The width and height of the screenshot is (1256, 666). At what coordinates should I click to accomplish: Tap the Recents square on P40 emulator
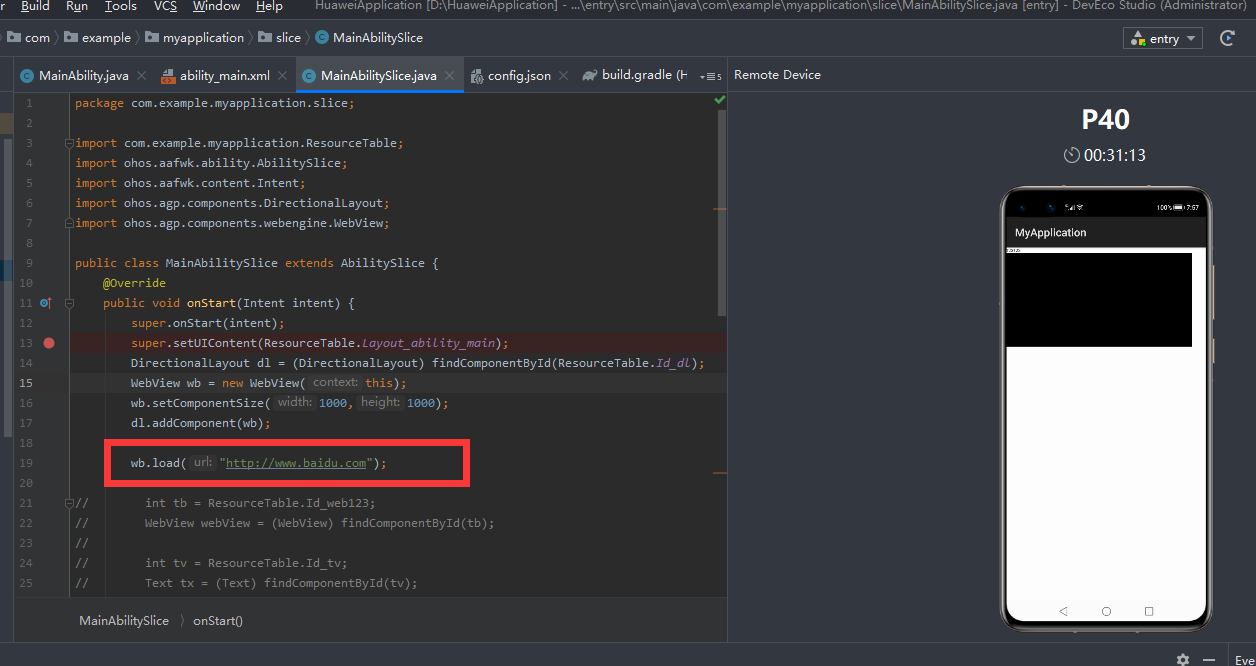(x=1149, y=610)
